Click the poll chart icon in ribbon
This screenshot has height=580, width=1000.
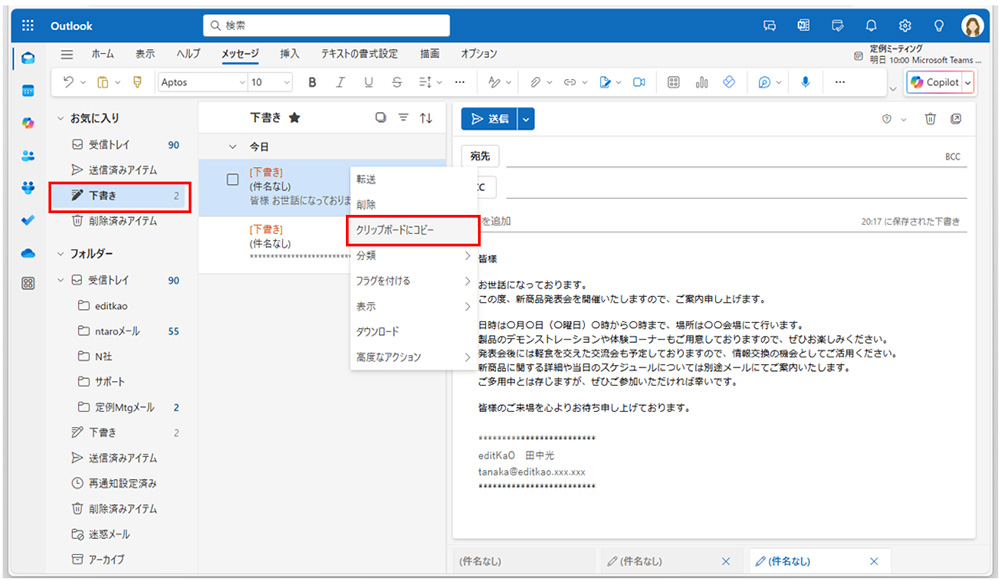coord(702,82)
